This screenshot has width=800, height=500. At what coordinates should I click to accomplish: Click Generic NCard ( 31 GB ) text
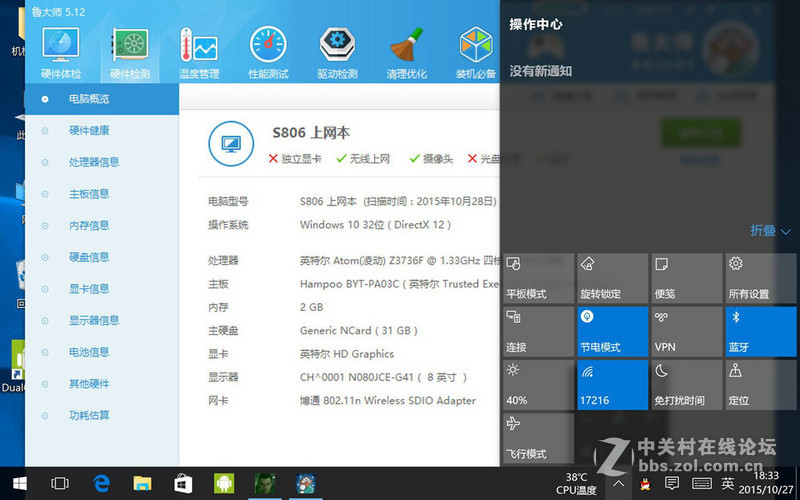tap(359, 331)
